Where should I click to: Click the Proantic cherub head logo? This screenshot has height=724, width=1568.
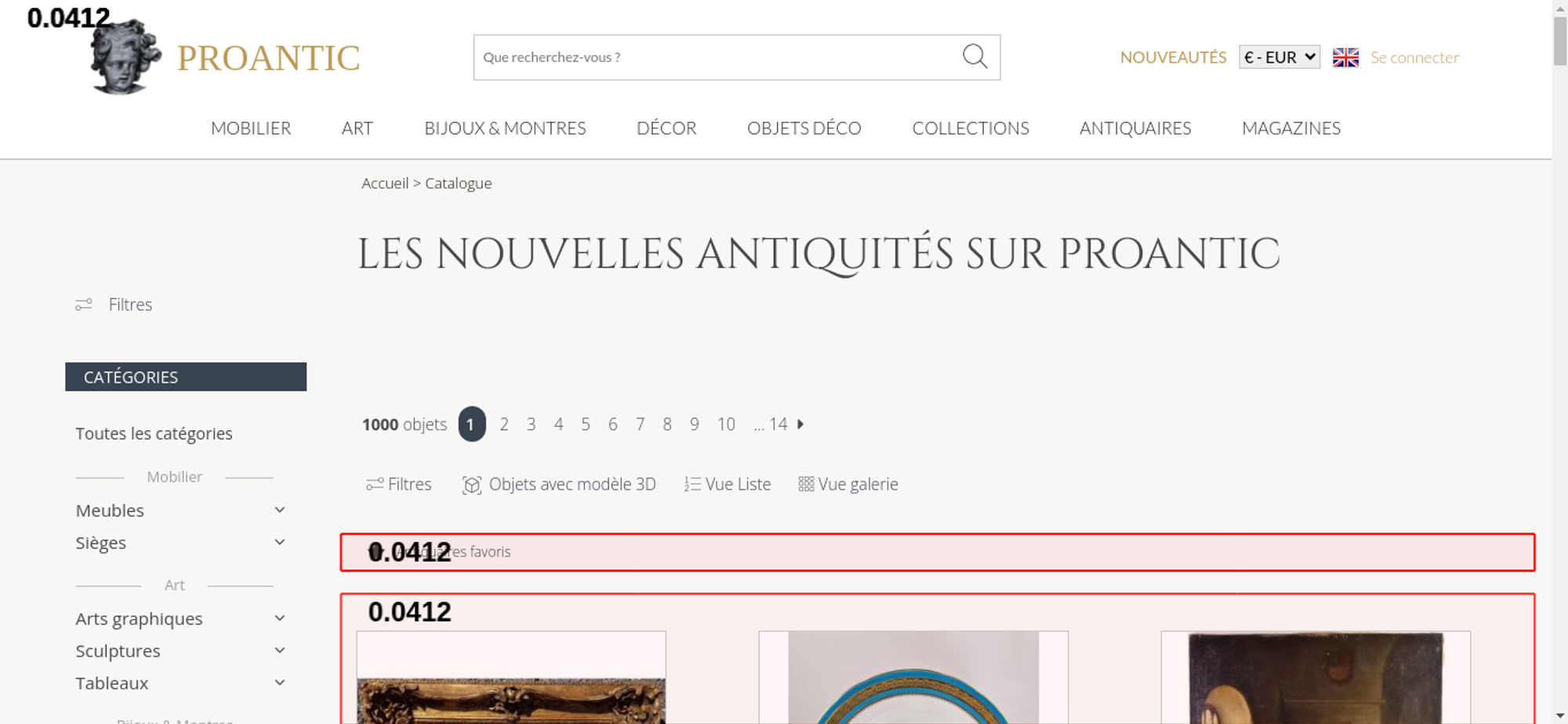tap(125, 58)
